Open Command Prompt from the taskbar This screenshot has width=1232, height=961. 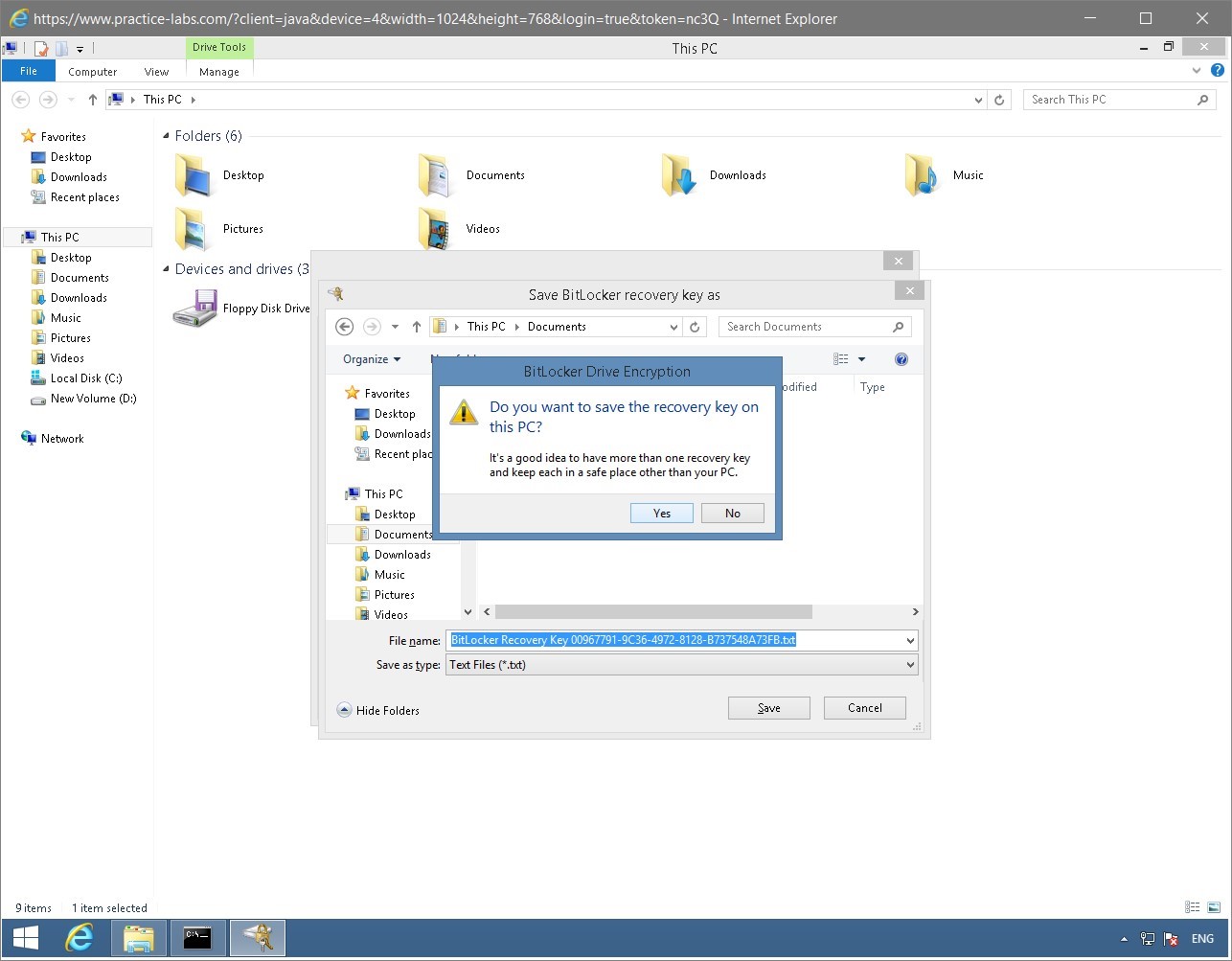197,938
